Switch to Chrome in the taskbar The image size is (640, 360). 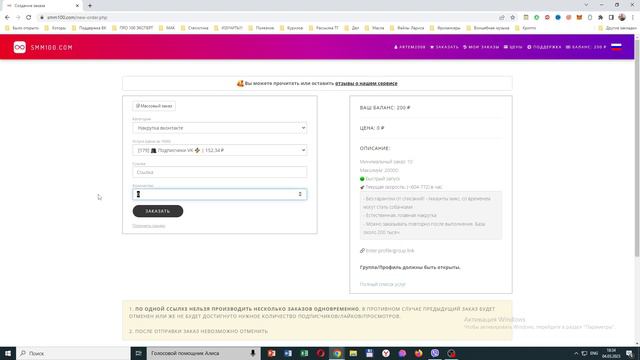337,353
